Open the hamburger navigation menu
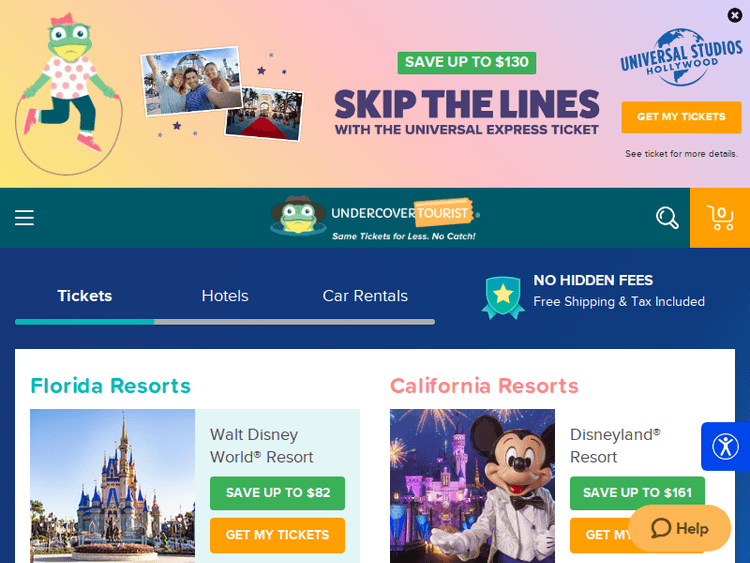750x563 pixels. (x=24, y=218)
